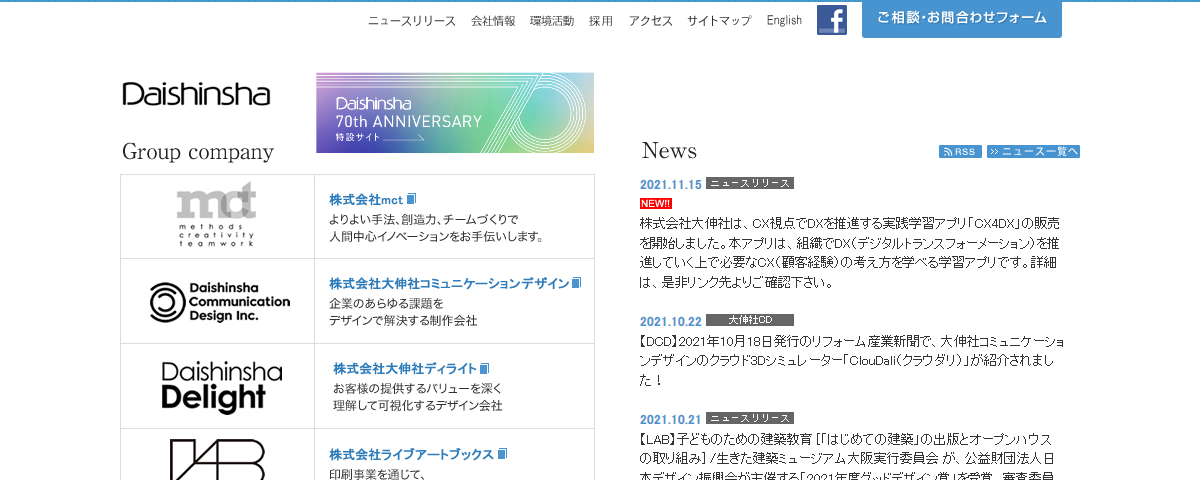This screenshot has height=480, width=1200.
Task: Click the Daishinsha main logo
Action: 196,94
